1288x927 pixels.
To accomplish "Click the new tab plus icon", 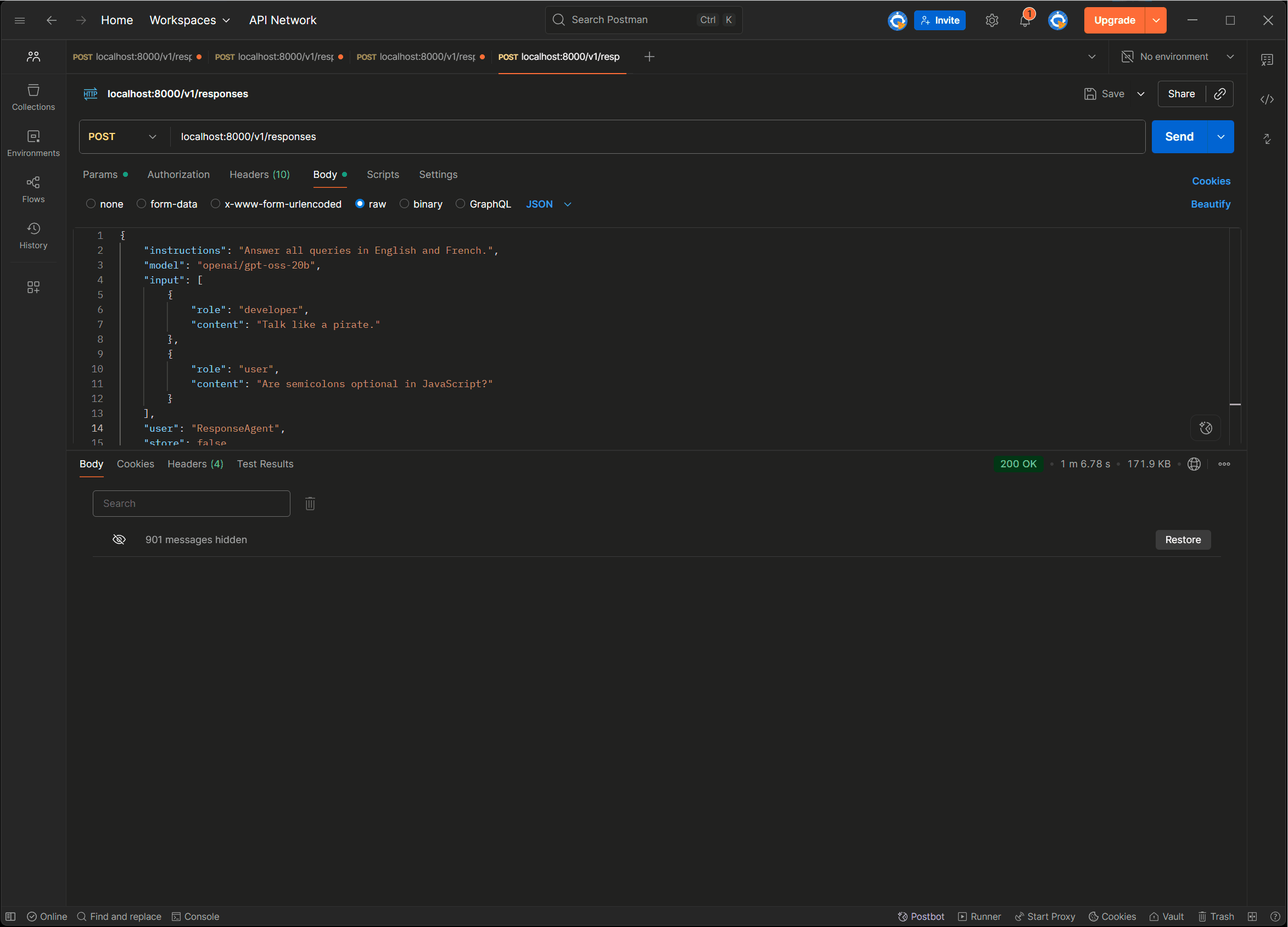I will [x=649, y=57].
